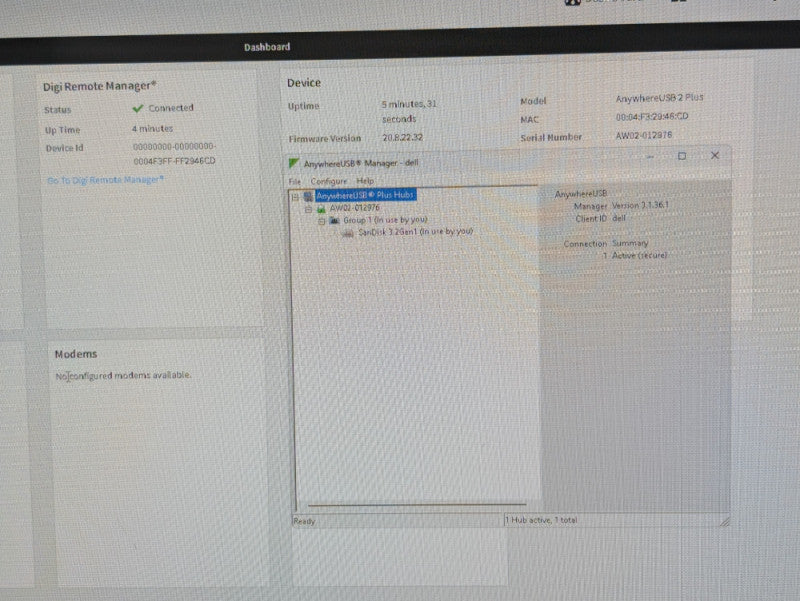This screenshot has height=601, width=800.
Task: Click the green Connected check mark
Action: coord(137,108)
